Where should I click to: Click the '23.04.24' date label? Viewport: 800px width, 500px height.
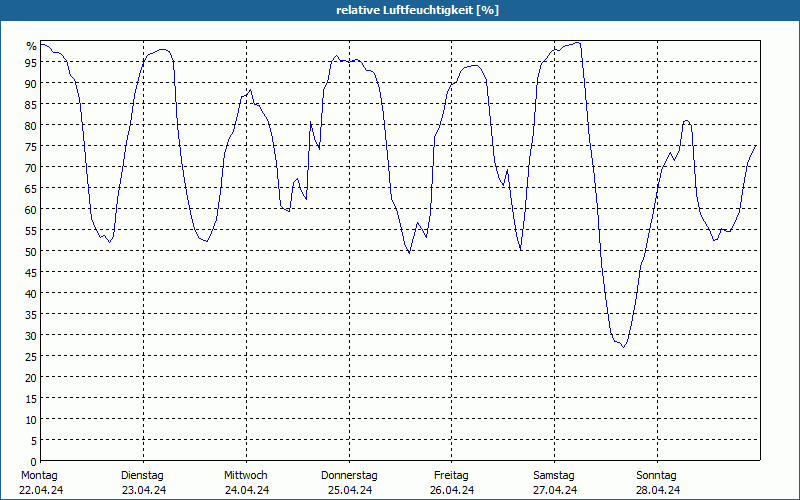144,490
